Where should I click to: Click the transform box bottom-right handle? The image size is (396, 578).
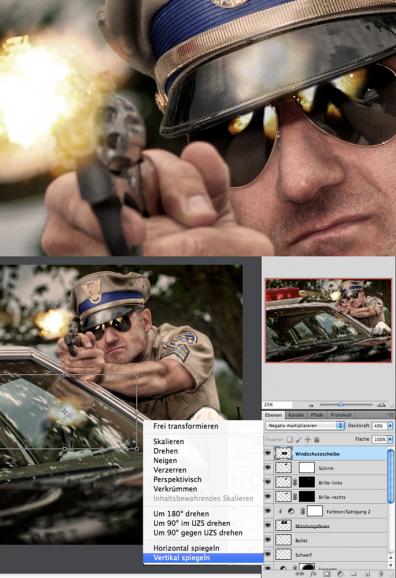click(x=137, y=449)
